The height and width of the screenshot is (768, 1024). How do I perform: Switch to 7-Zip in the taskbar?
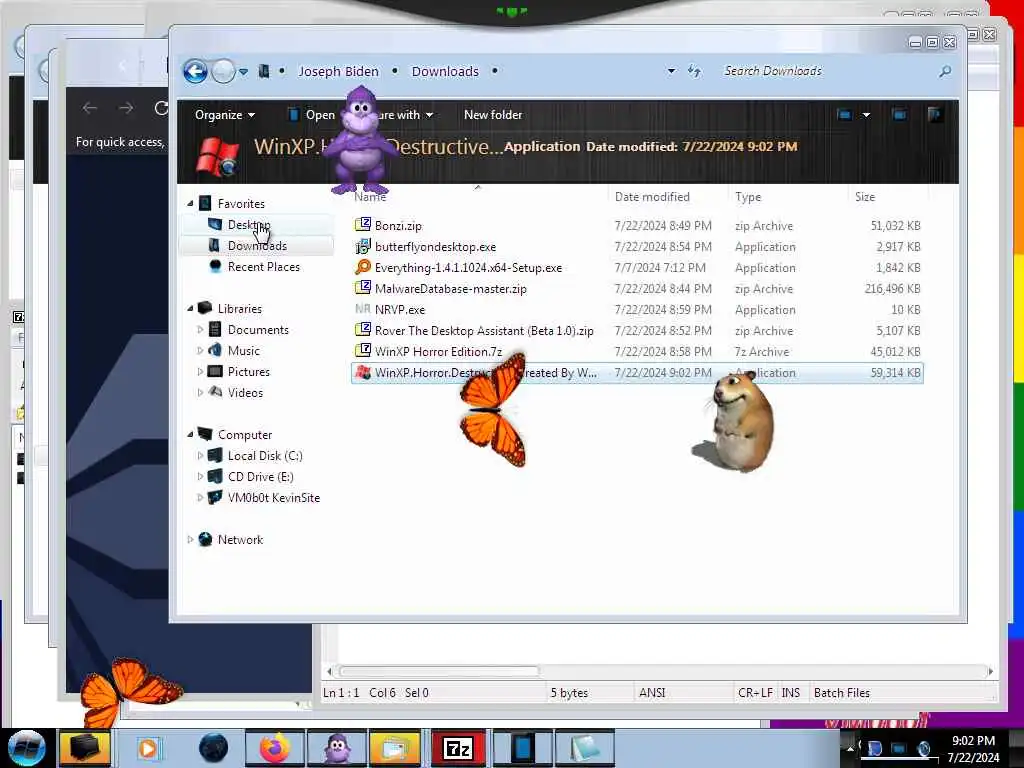pyautogui.click(x=458, y=748)
